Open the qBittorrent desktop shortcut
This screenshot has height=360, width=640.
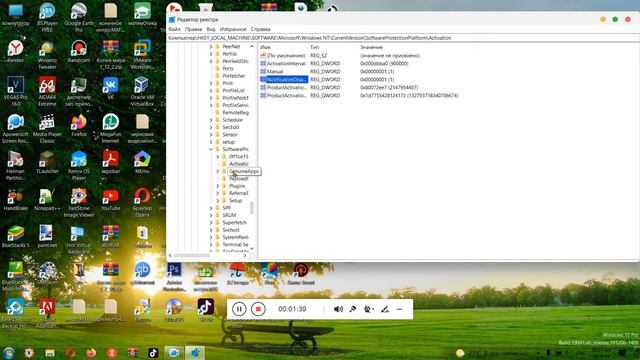[142, 273]
